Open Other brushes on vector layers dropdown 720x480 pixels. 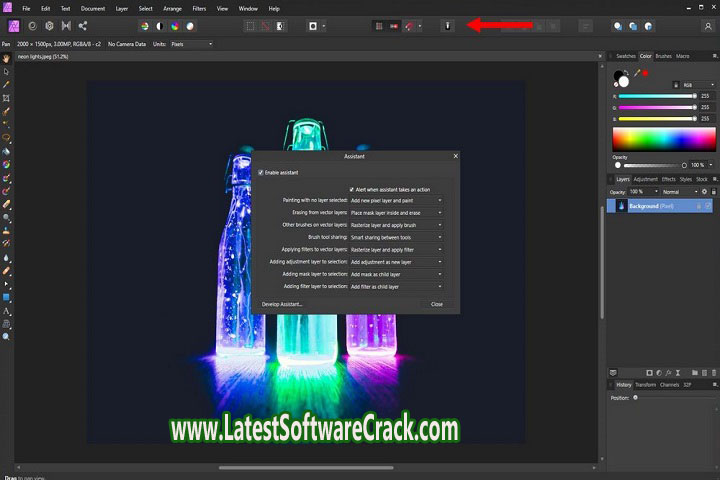[396, 225]
